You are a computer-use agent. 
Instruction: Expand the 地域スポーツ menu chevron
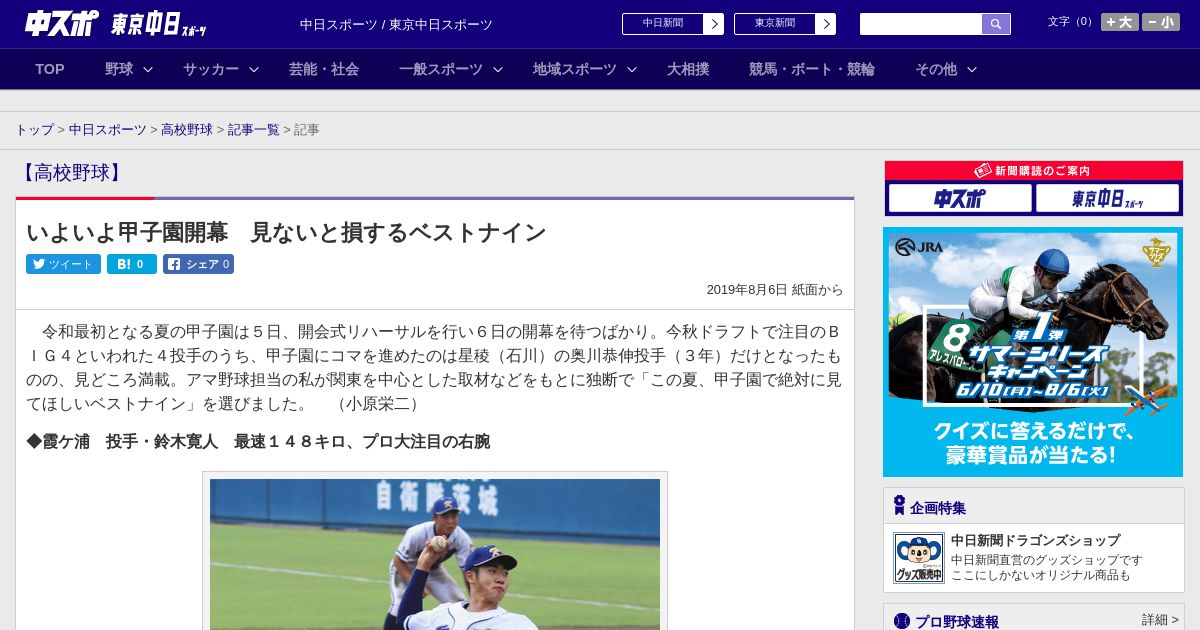tap(632, 70)
